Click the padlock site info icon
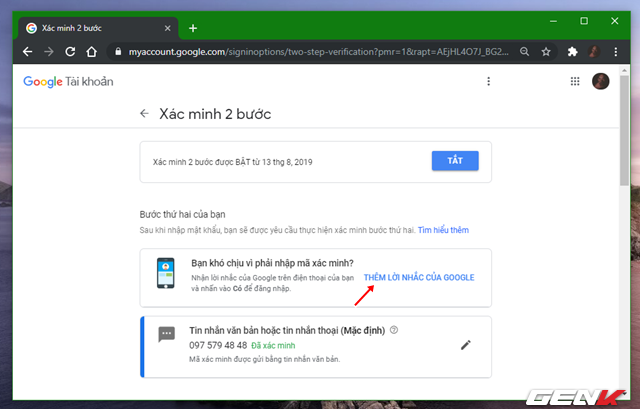Screen dimensions: 640x409 tap(118, 52)
